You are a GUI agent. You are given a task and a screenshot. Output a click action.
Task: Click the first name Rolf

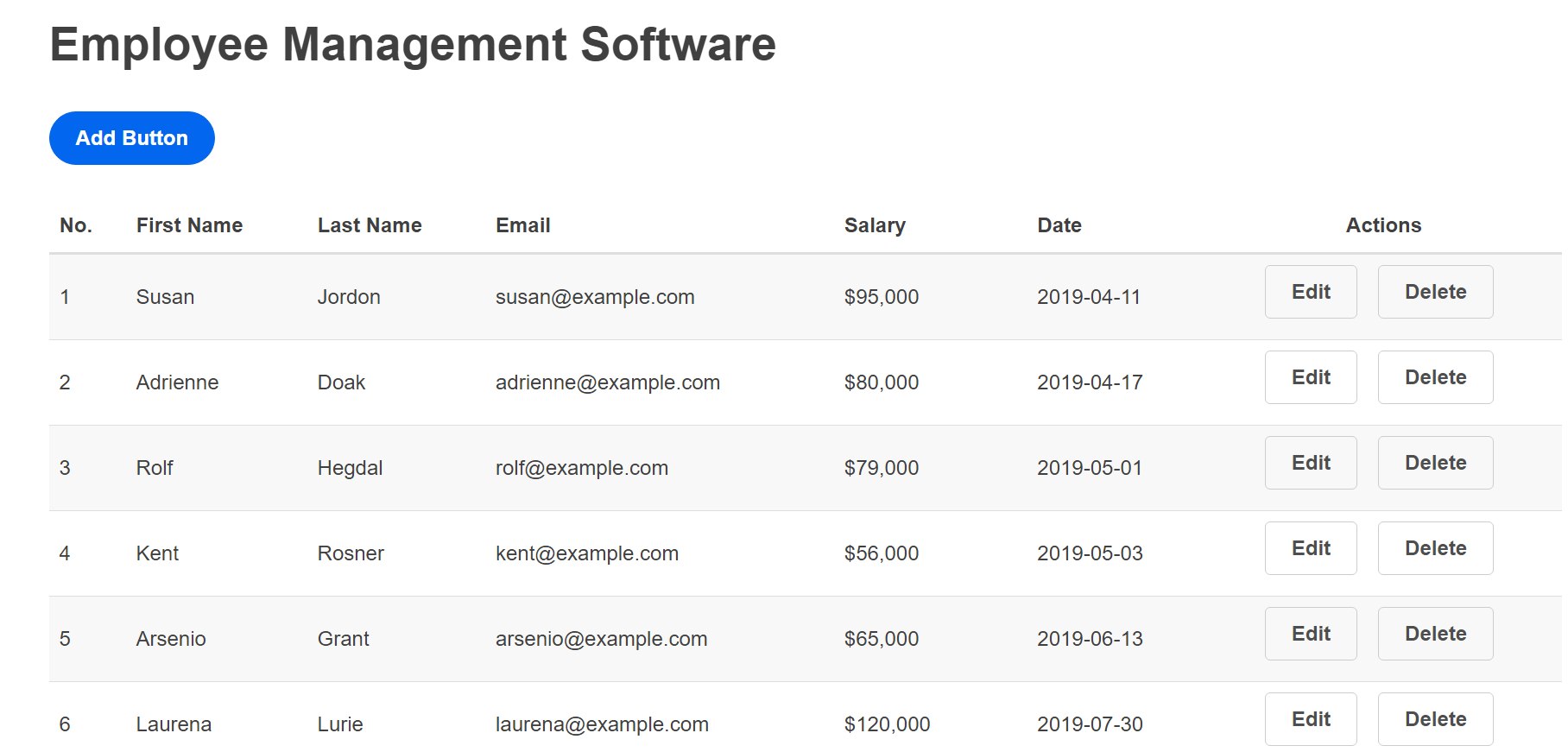click(155, 468)
